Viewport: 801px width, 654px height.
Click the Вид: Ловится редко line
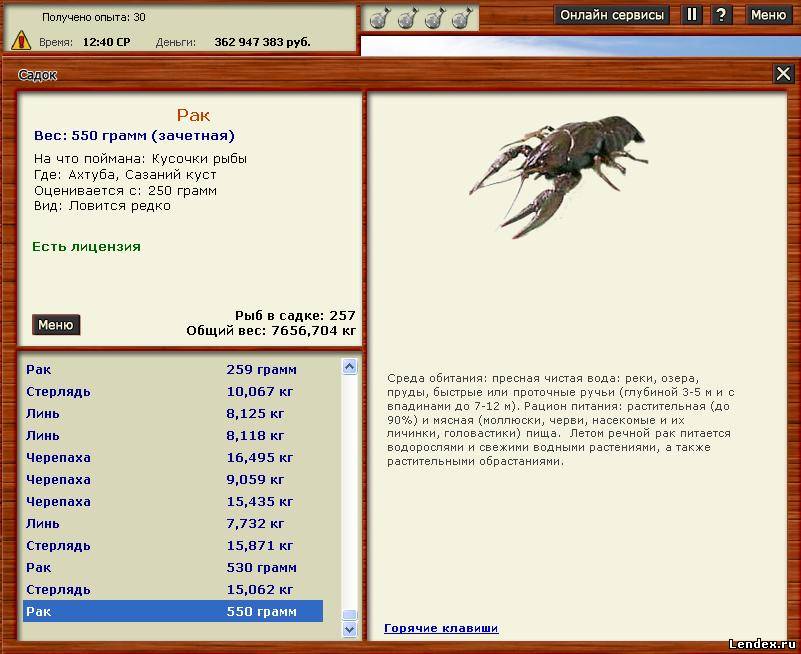(x=102, y=206)
